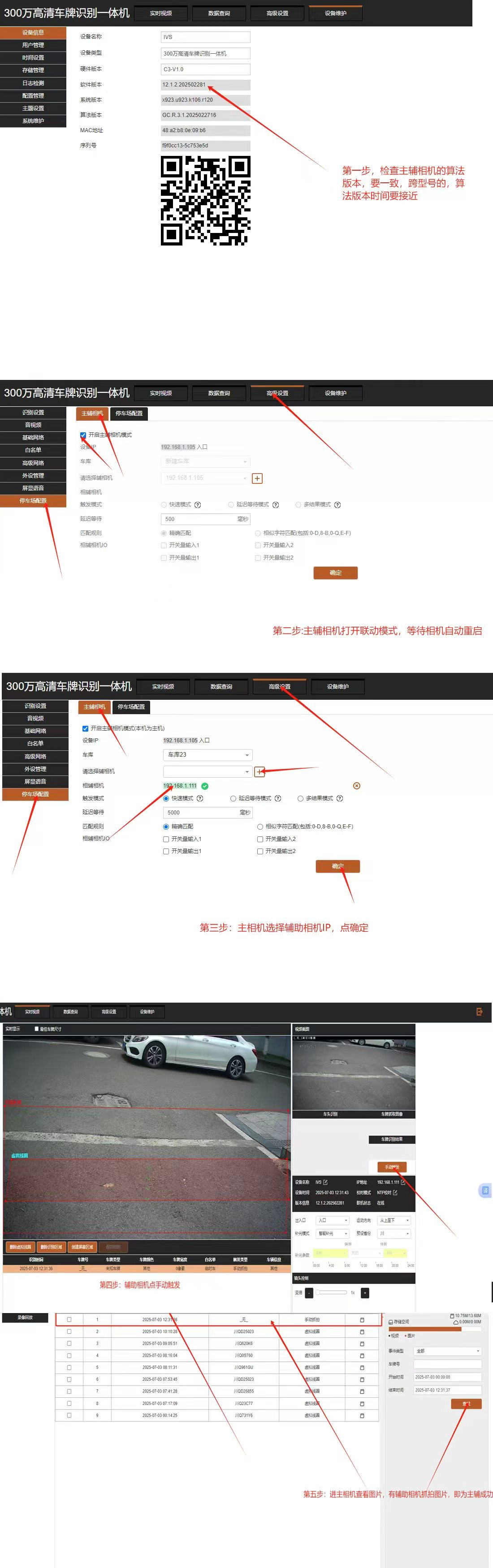Check 开关量输出2 below the 5000 delay form
This screenshot has height=1568, width=493.
point(260,852)
